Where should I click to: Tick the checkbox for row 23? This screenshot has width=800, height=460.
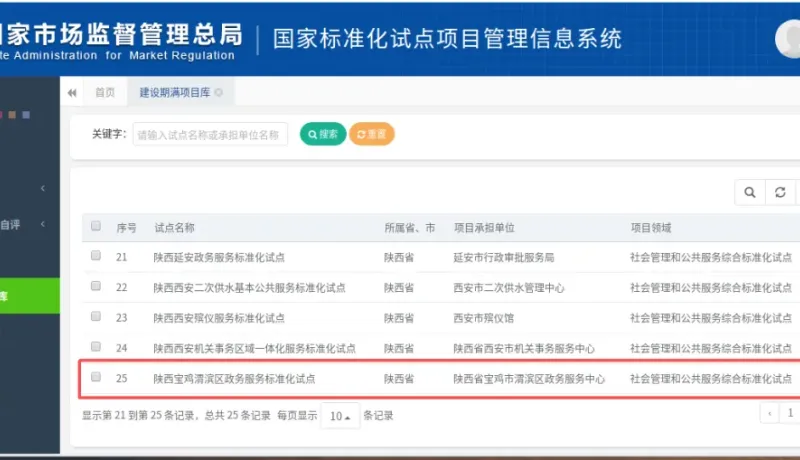[x=96, y=316]
